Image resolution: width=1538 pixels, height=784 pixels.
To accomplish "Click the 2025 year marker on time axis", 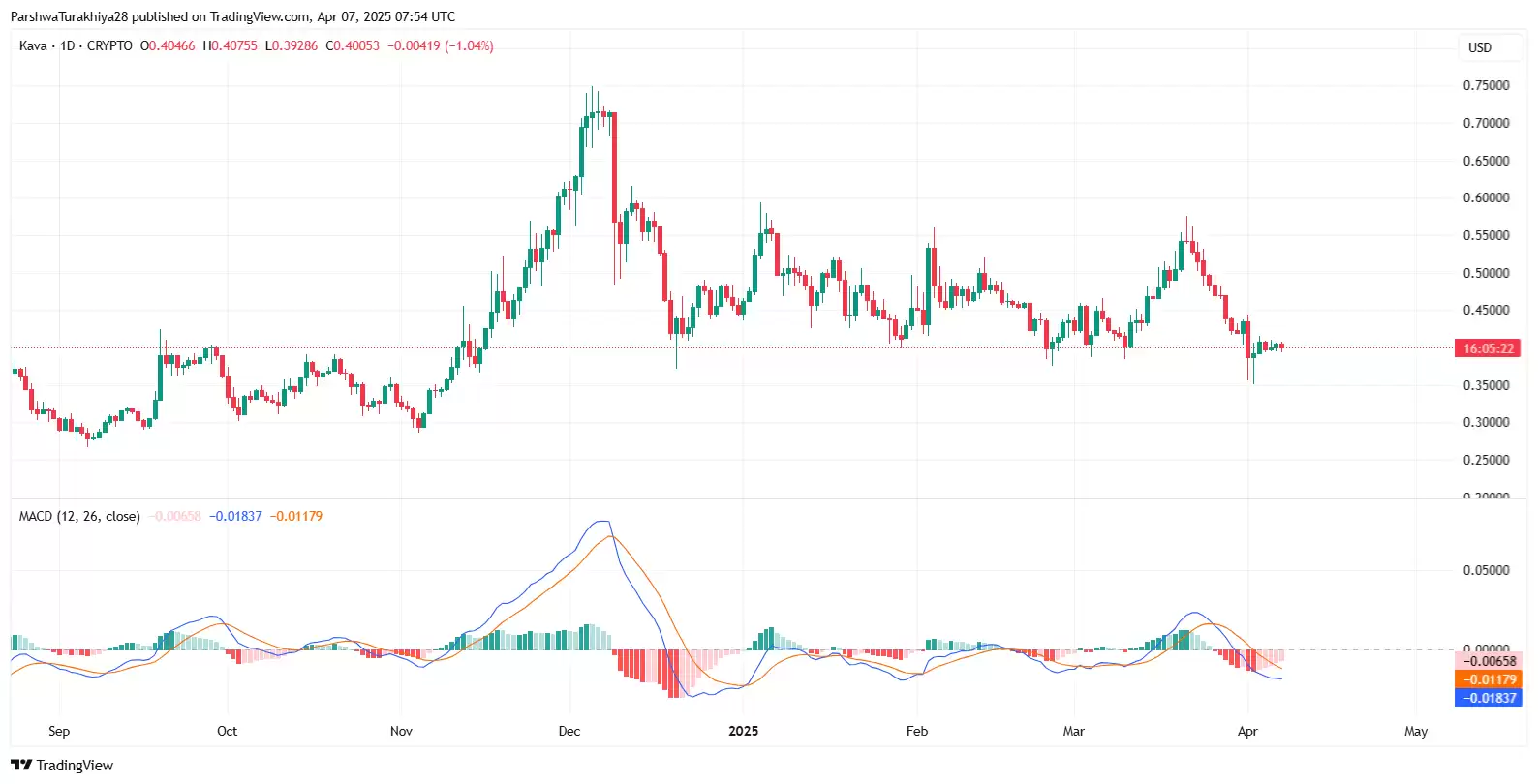I will click(743, 731).
